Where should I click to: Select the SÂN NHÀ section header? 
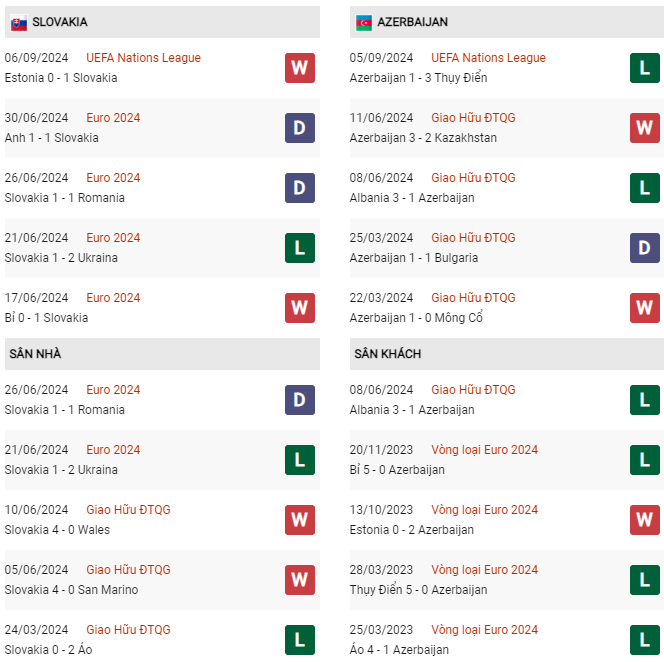click(x=162, y=354)
